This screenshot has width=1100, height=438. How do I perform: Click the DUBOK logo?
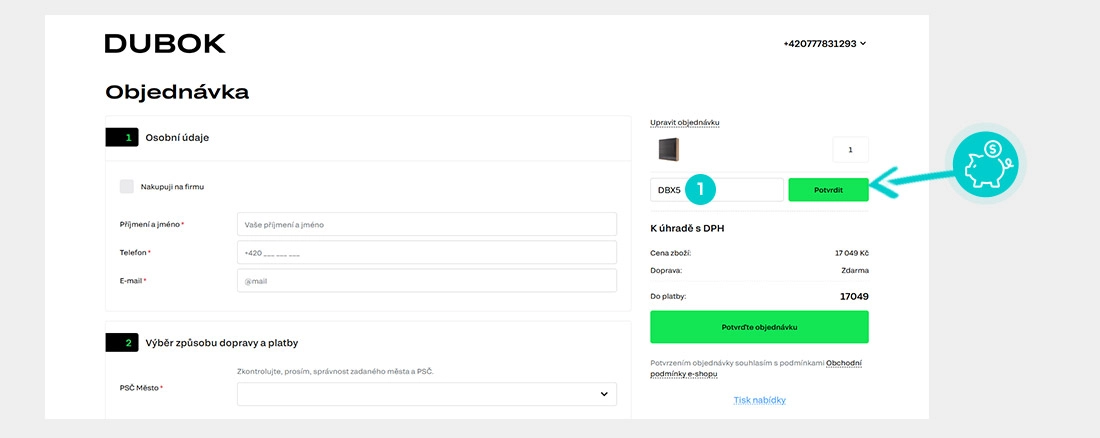[x=165, y=44]
